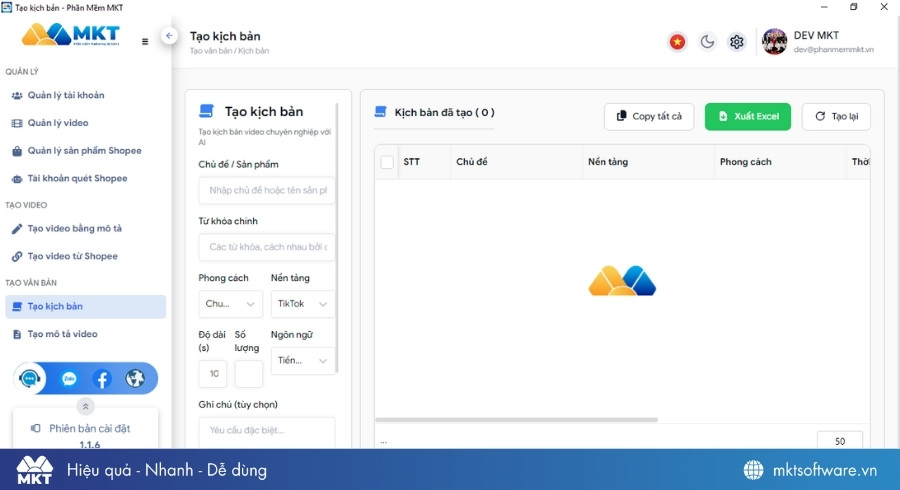Viewport: 900px width, 490px height.
Task: Click Tạo văn bản / Kịch bản breadcrumb
Action: tap(230, 51)
